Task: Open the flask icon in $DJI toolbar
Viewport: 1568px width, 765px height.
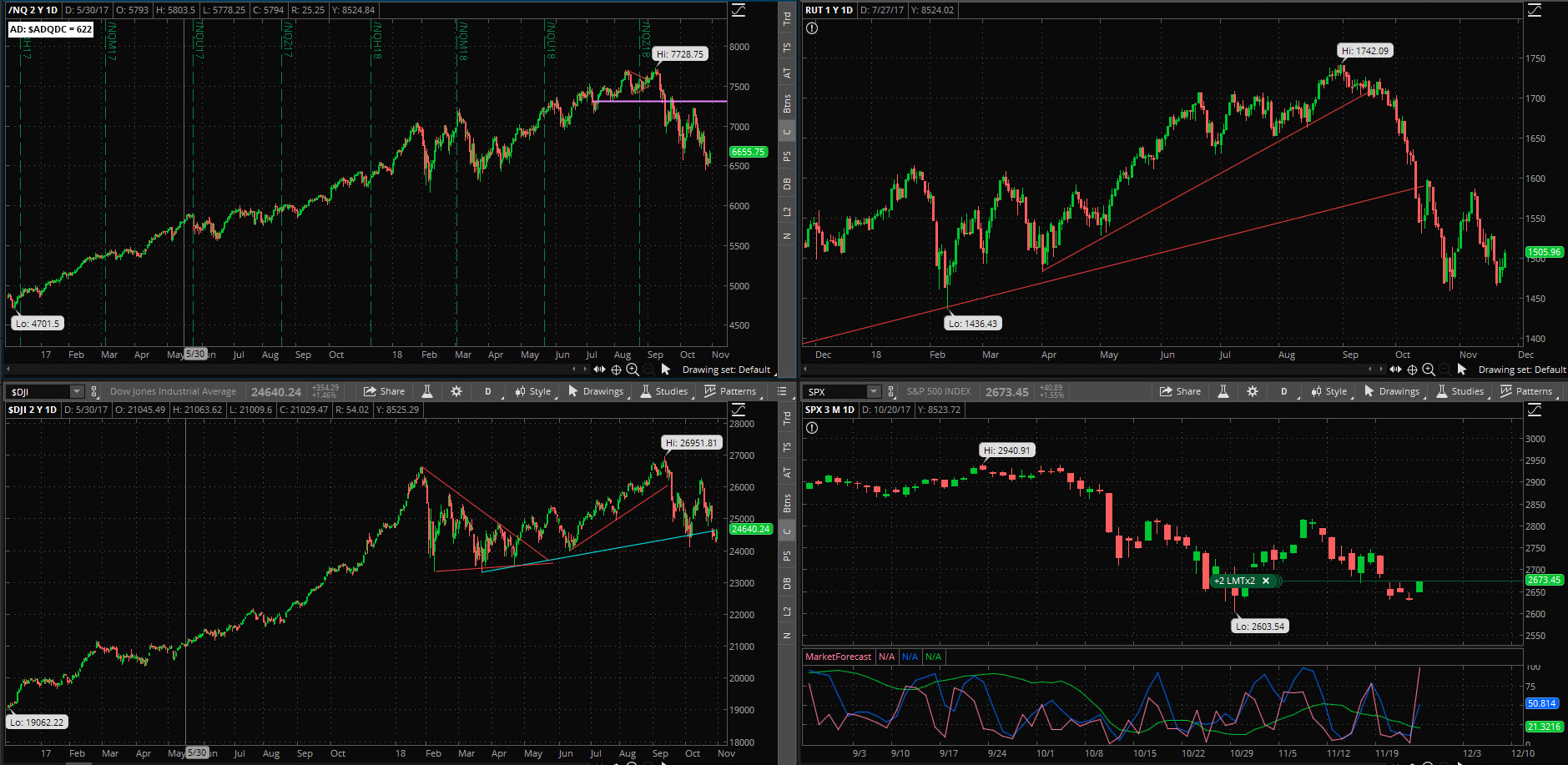Action: click(x=427, y=391)
